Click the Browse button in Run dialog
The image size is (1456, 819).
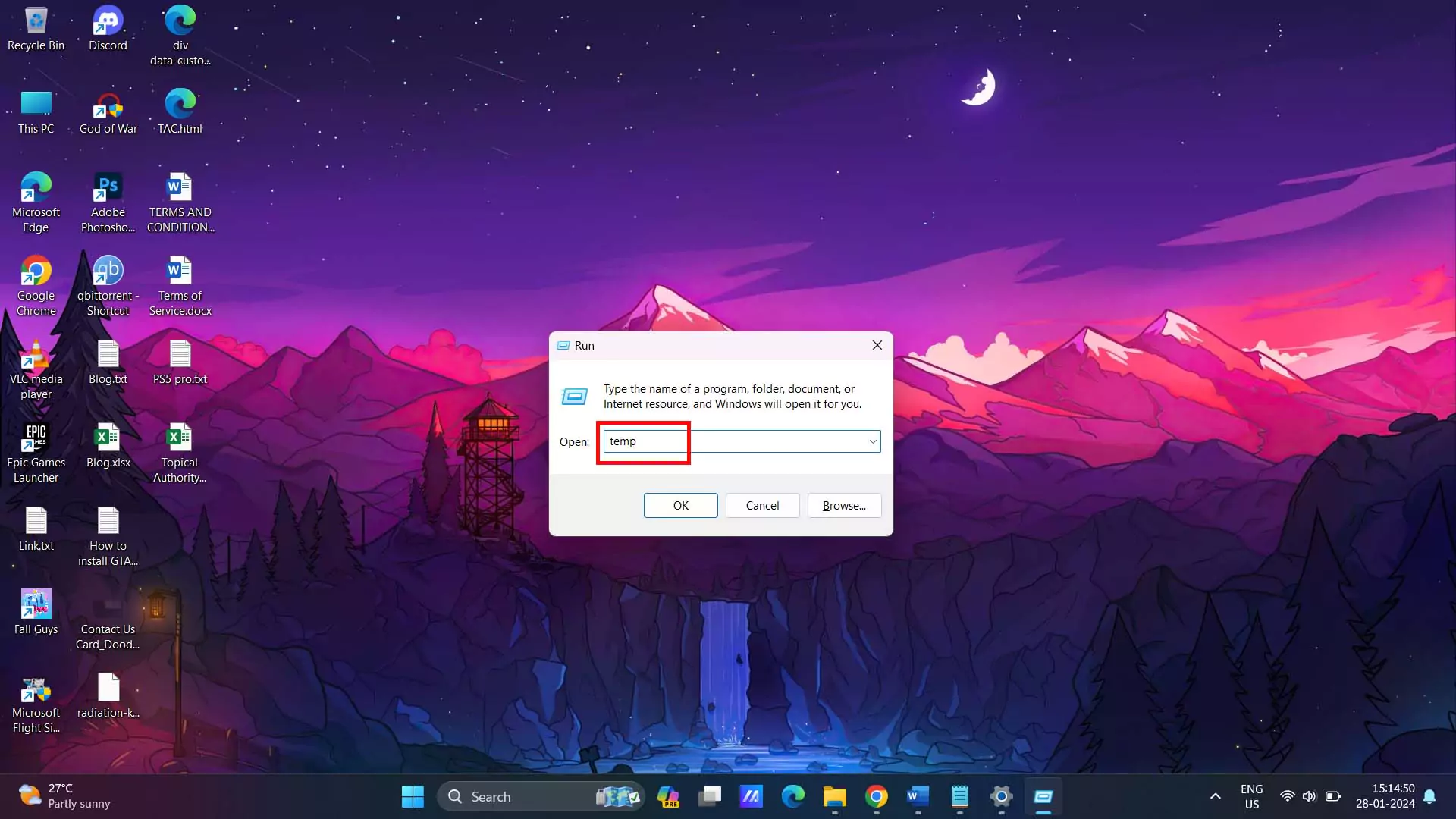(x=844, y=505)
